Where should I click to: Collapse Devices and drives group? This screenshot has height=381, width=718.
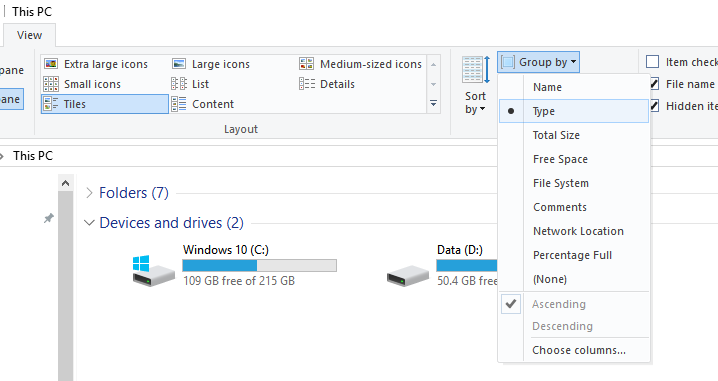[89, 223]
